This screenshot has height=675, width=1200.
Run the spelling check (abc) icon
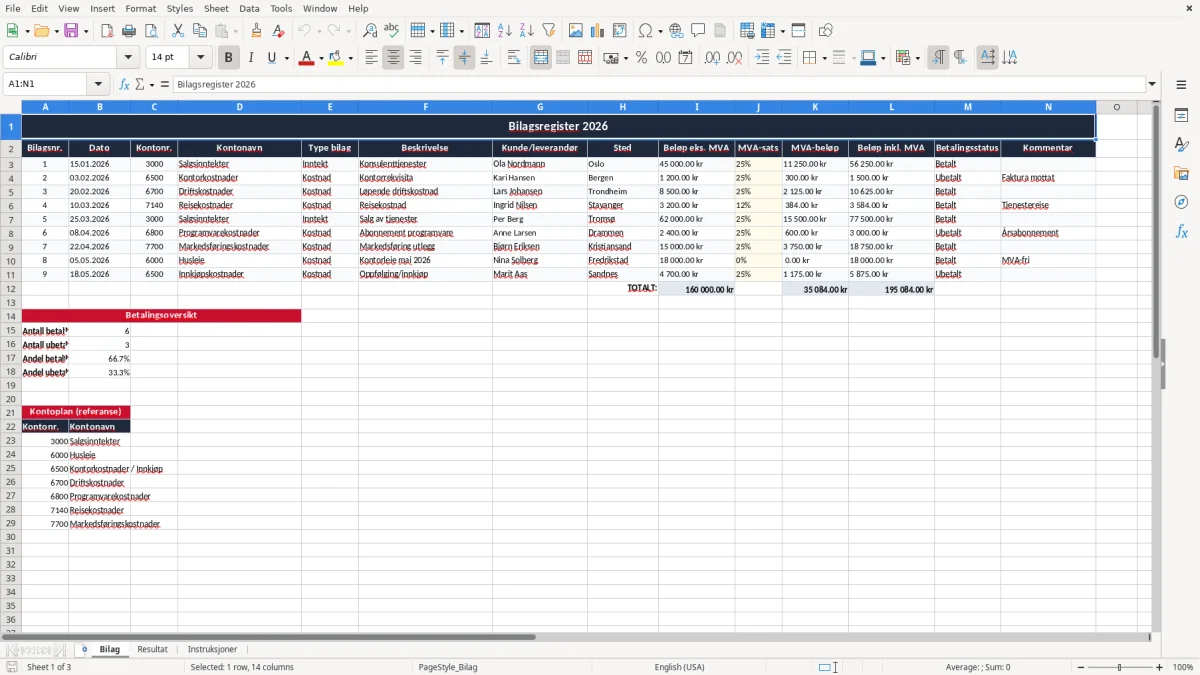coord(391,31)
